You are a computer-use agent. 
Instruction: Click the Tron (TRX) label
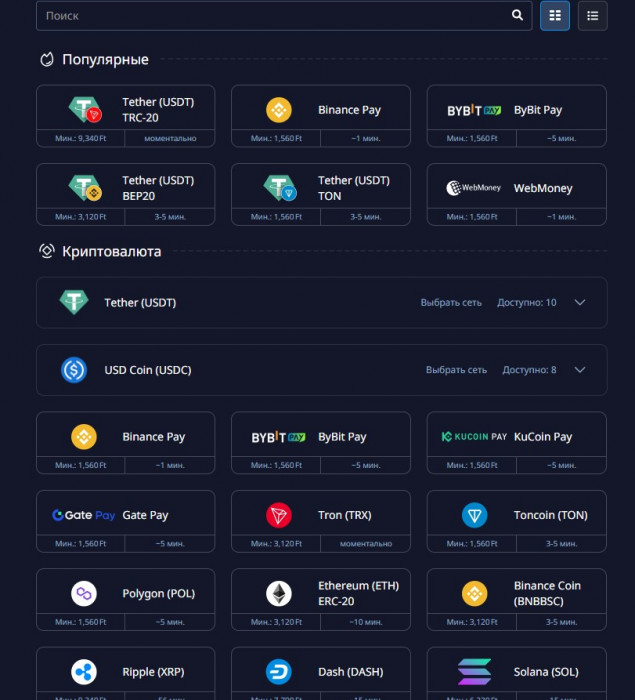pos(344,515)
